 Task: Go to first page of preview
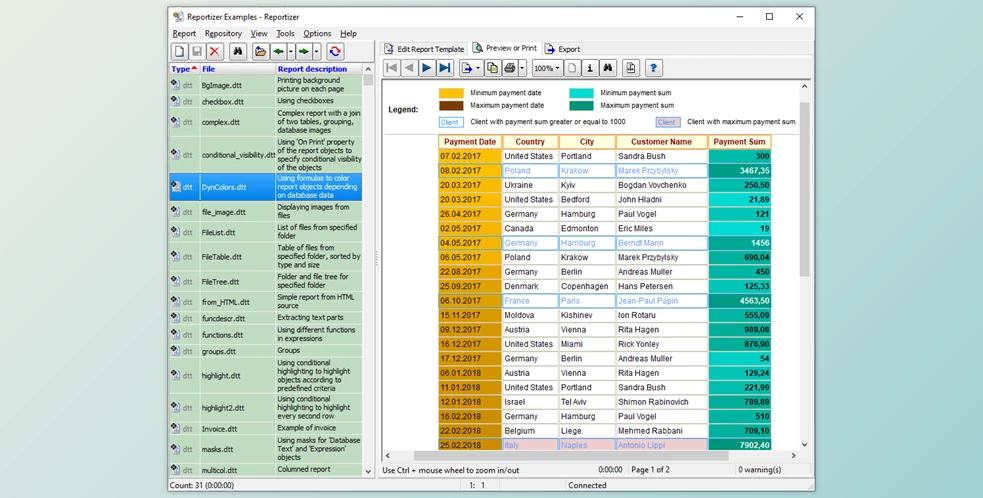pos(392,68)
